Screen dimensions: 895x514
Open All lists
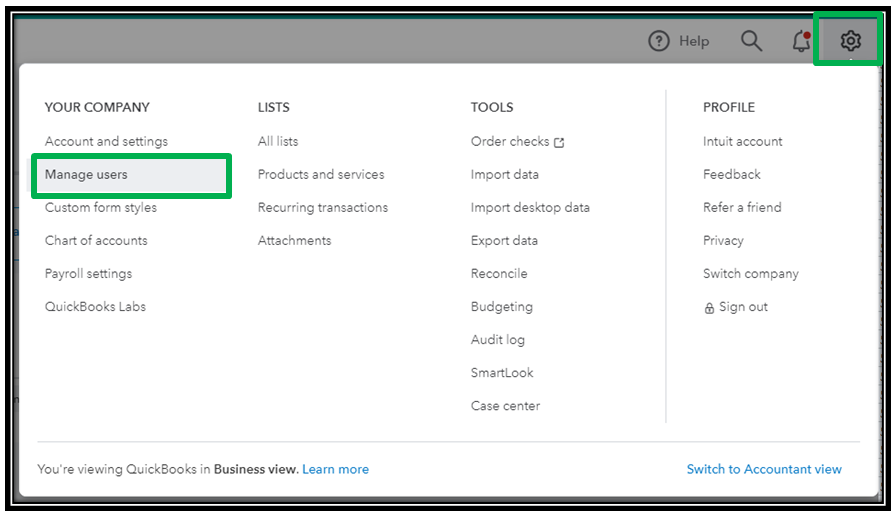tap(278, 141)
